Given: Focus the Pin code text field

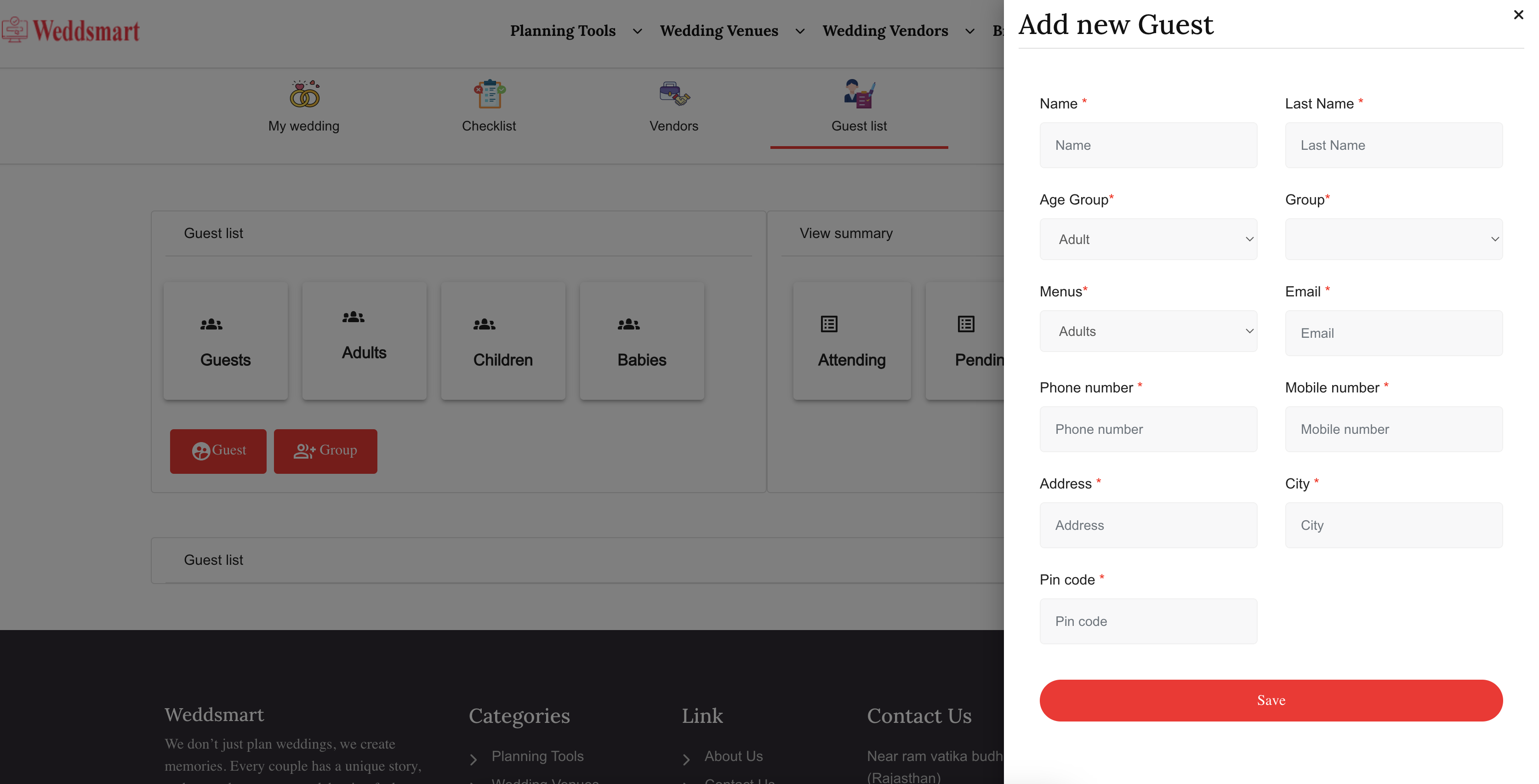Looking at the screenshot, I should tap(1148, 621).
